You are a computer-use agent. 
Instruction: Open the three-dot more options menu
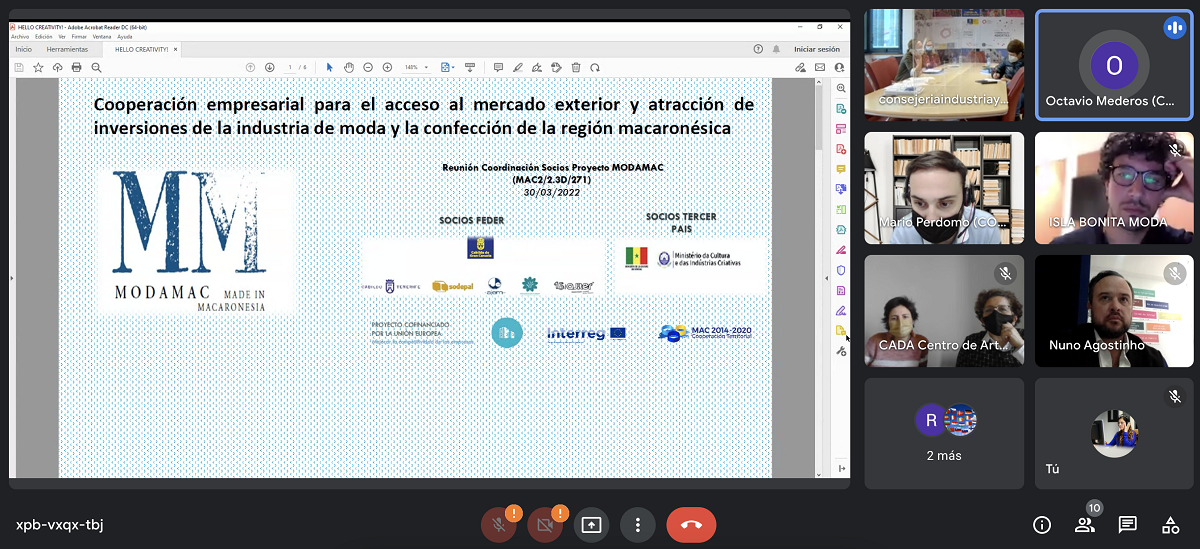coord(637,524)
